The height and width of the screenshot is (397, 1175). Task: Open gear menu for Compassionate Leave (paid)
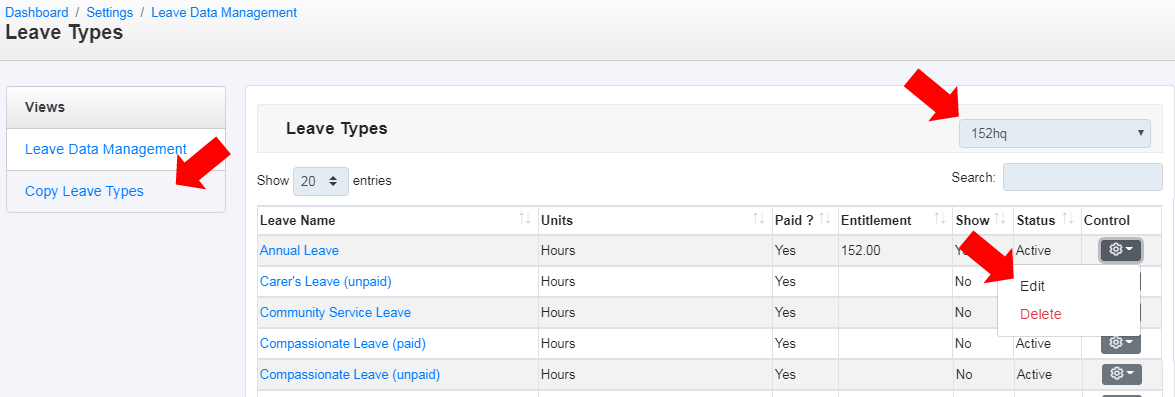pyautogui.click(x=1120, y=343)
